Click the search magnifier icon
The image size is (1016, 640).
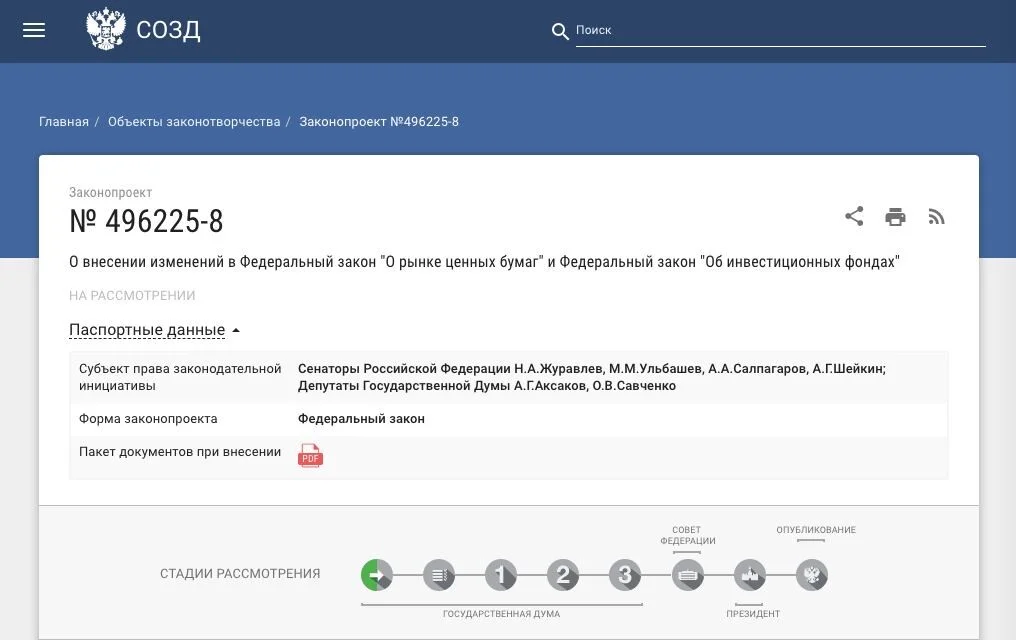(560, 31)
